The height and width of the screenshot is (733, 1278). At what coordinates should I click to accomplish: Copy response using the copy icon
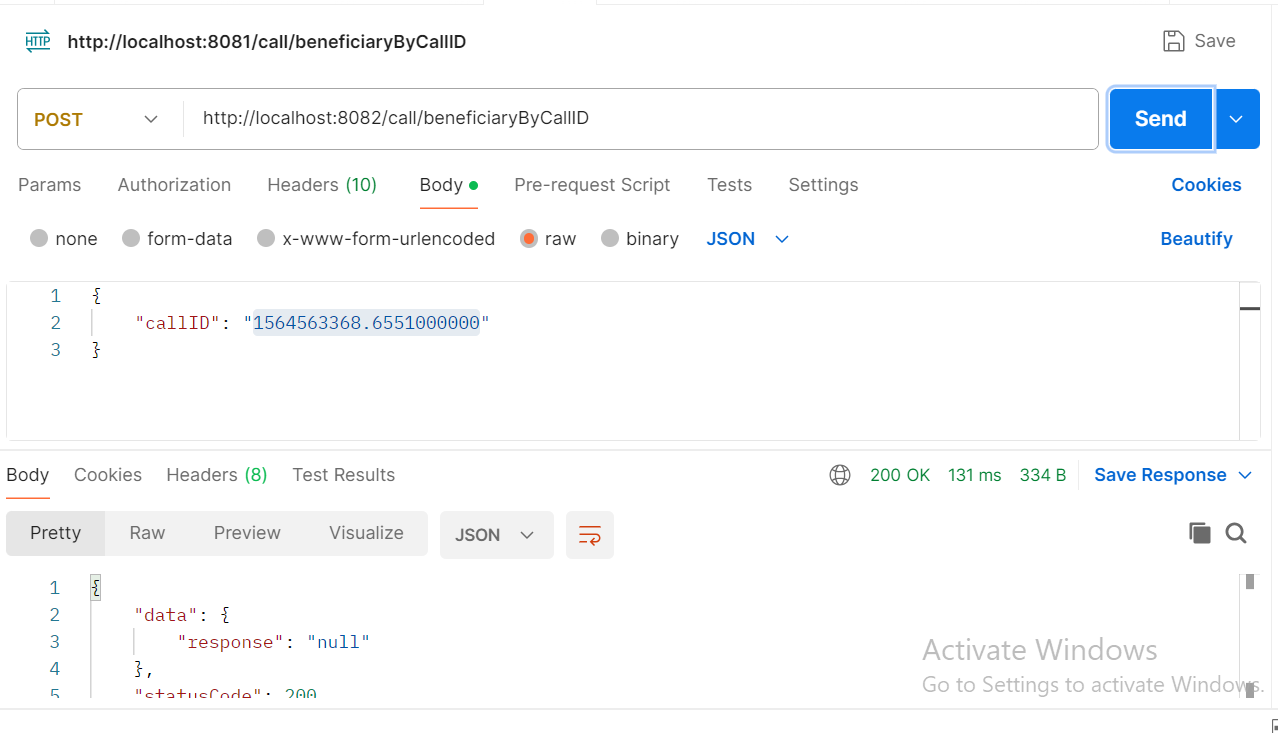(1199, 533)
